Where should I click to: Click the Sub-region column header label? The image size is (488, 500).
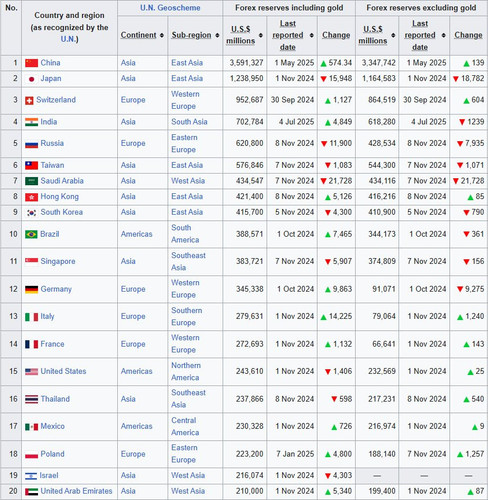tap(191, 35)
